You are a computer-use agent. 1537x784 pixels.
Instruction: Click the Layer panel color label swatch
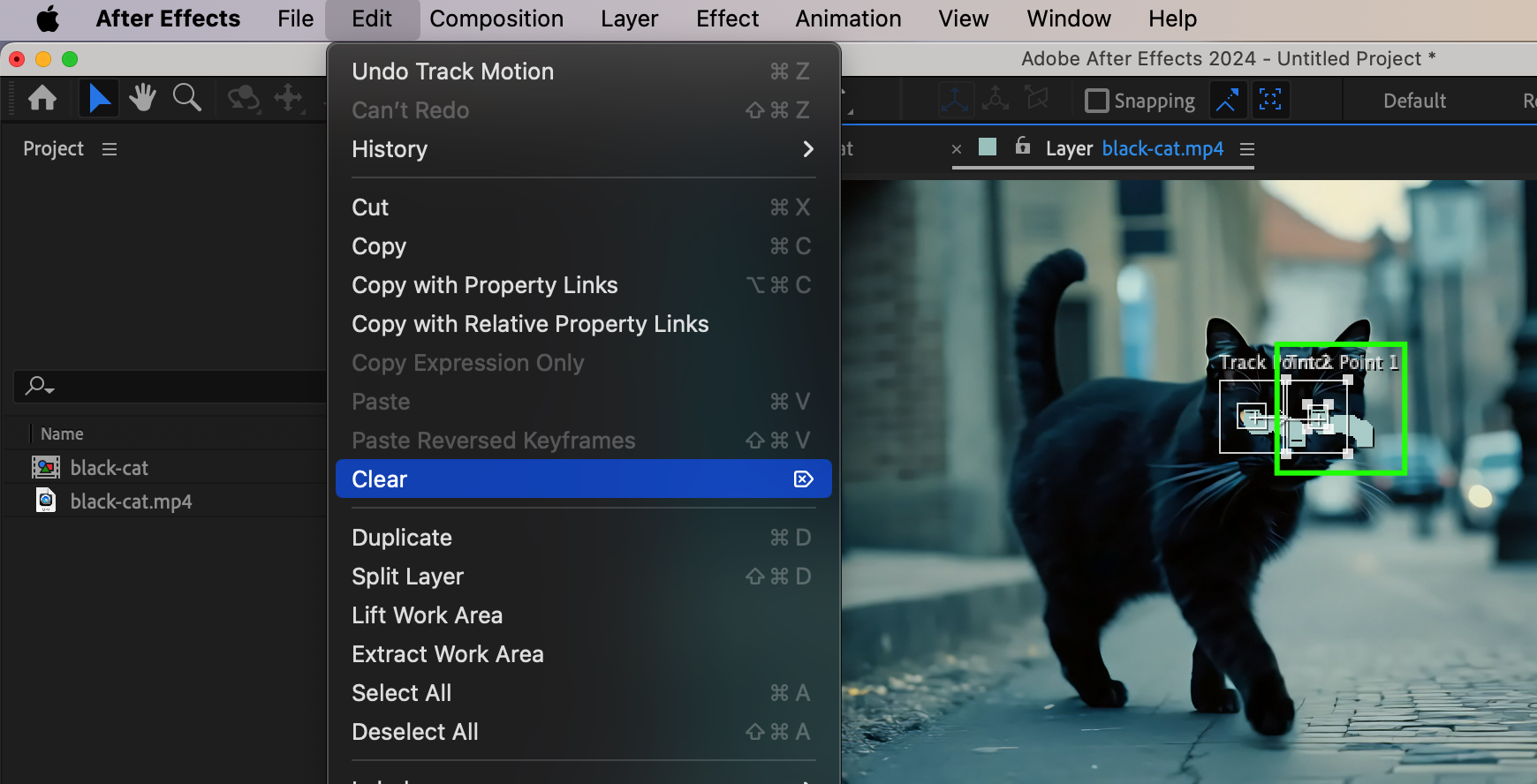click(988, 147)
